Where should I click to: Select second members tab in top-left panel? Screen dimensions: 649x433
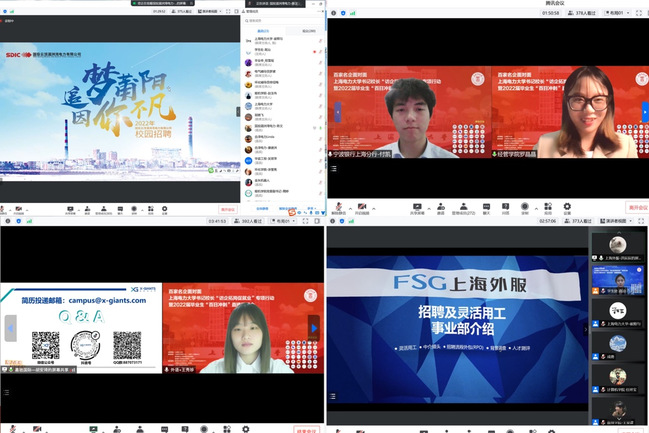point(308,31)
